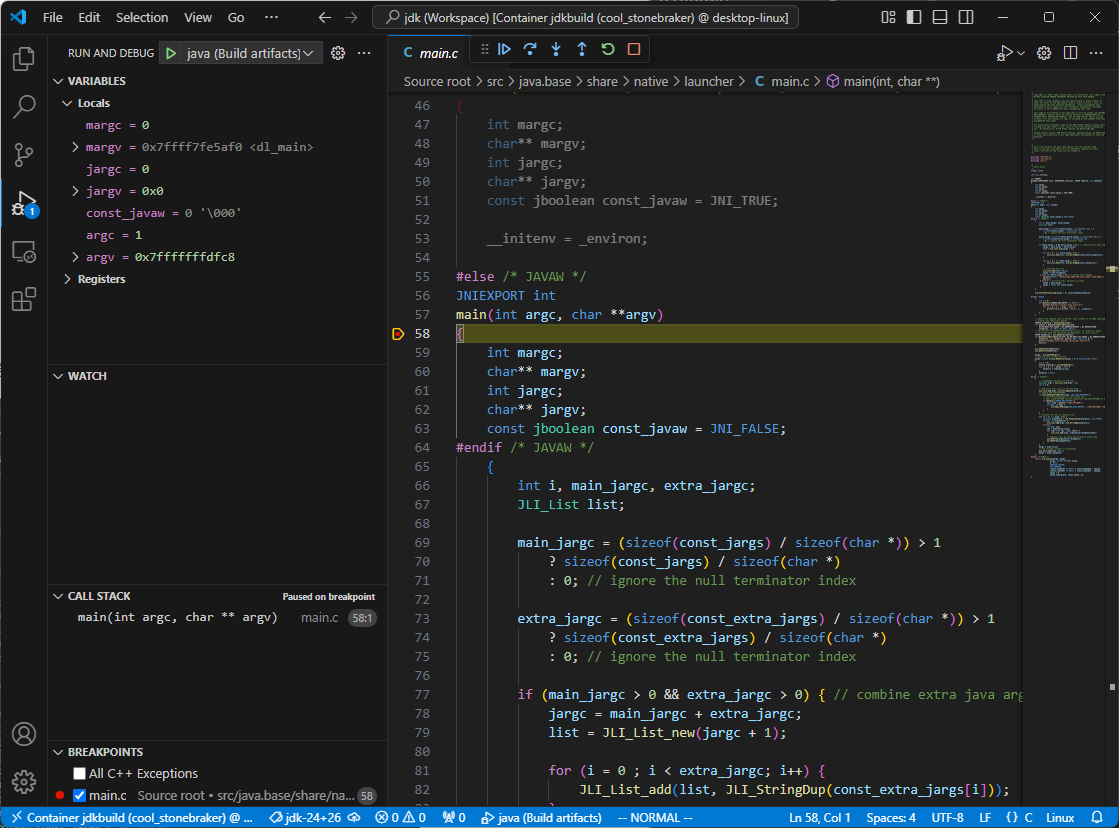Viewport: 1119px width, 828px height.
Task: Select the Step Over debug icon
Action: (530, 49)
